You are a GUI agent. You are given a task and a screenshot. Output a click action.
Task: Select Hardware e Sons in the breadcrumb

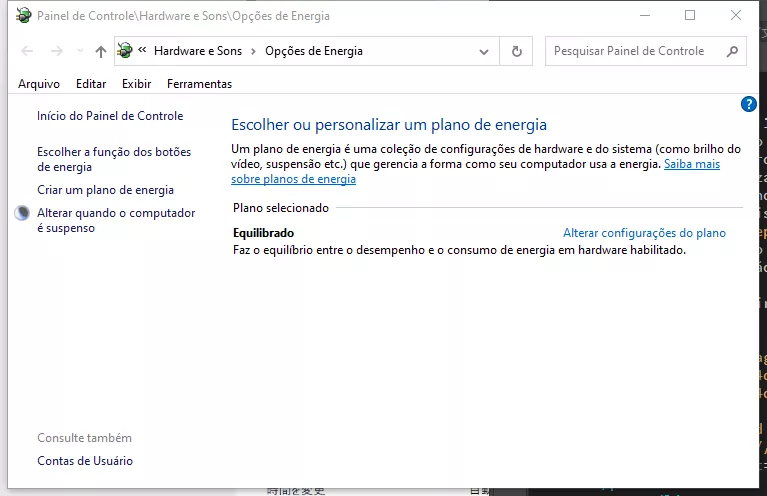(198, 51)
